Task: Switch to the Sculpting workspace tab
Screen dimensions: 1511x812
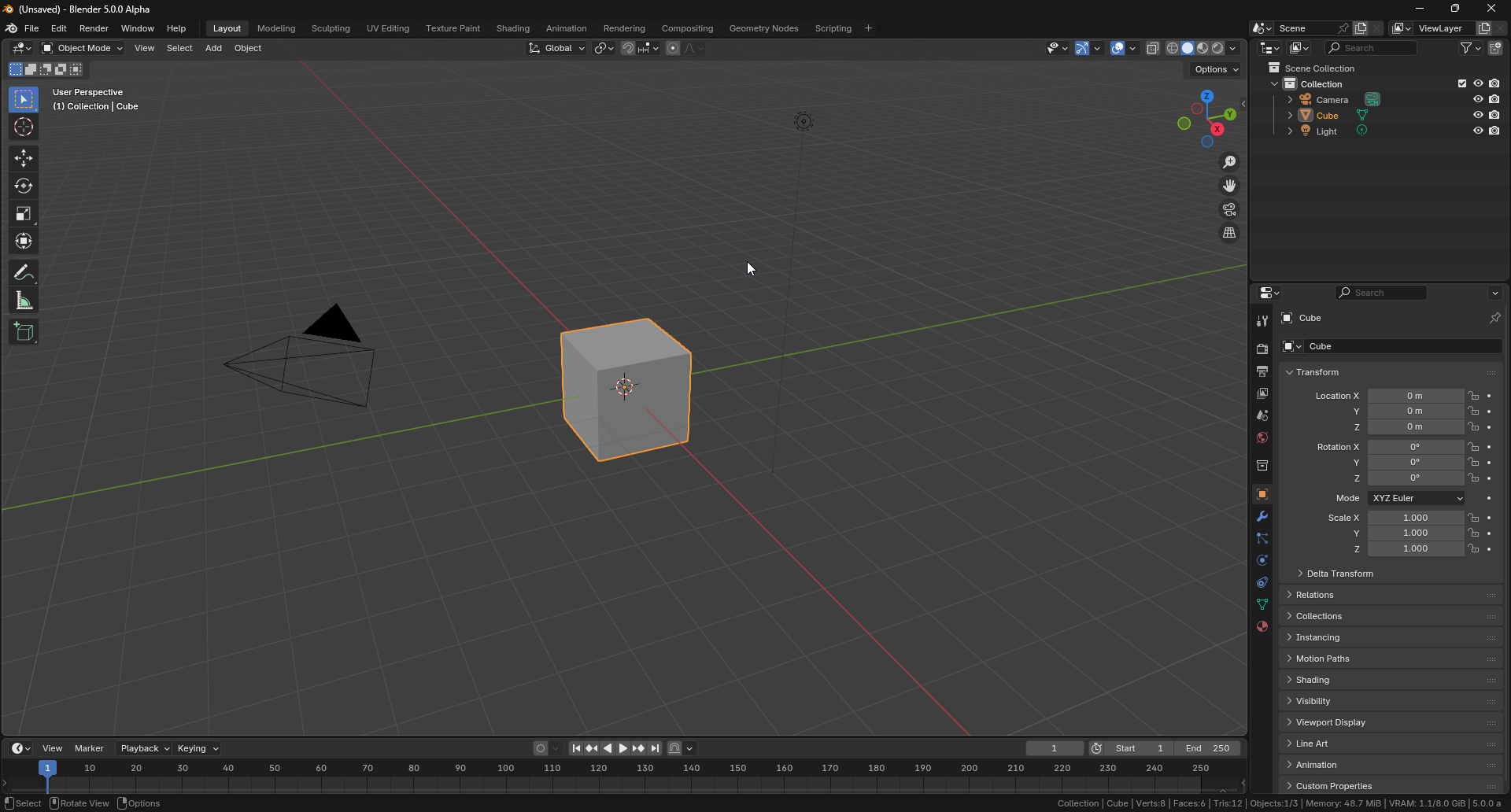Action: (x=331, y=28)
